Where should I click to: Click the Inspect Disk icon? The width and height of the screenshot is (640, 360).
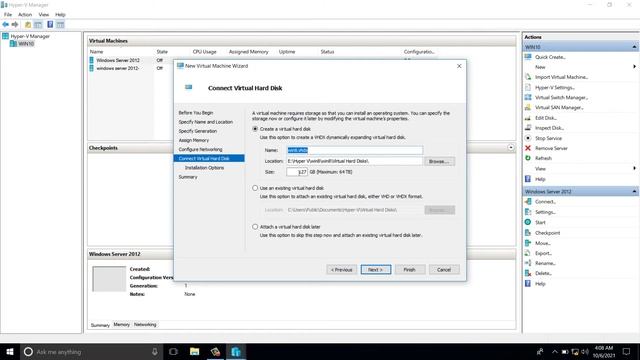coord(528,128)
